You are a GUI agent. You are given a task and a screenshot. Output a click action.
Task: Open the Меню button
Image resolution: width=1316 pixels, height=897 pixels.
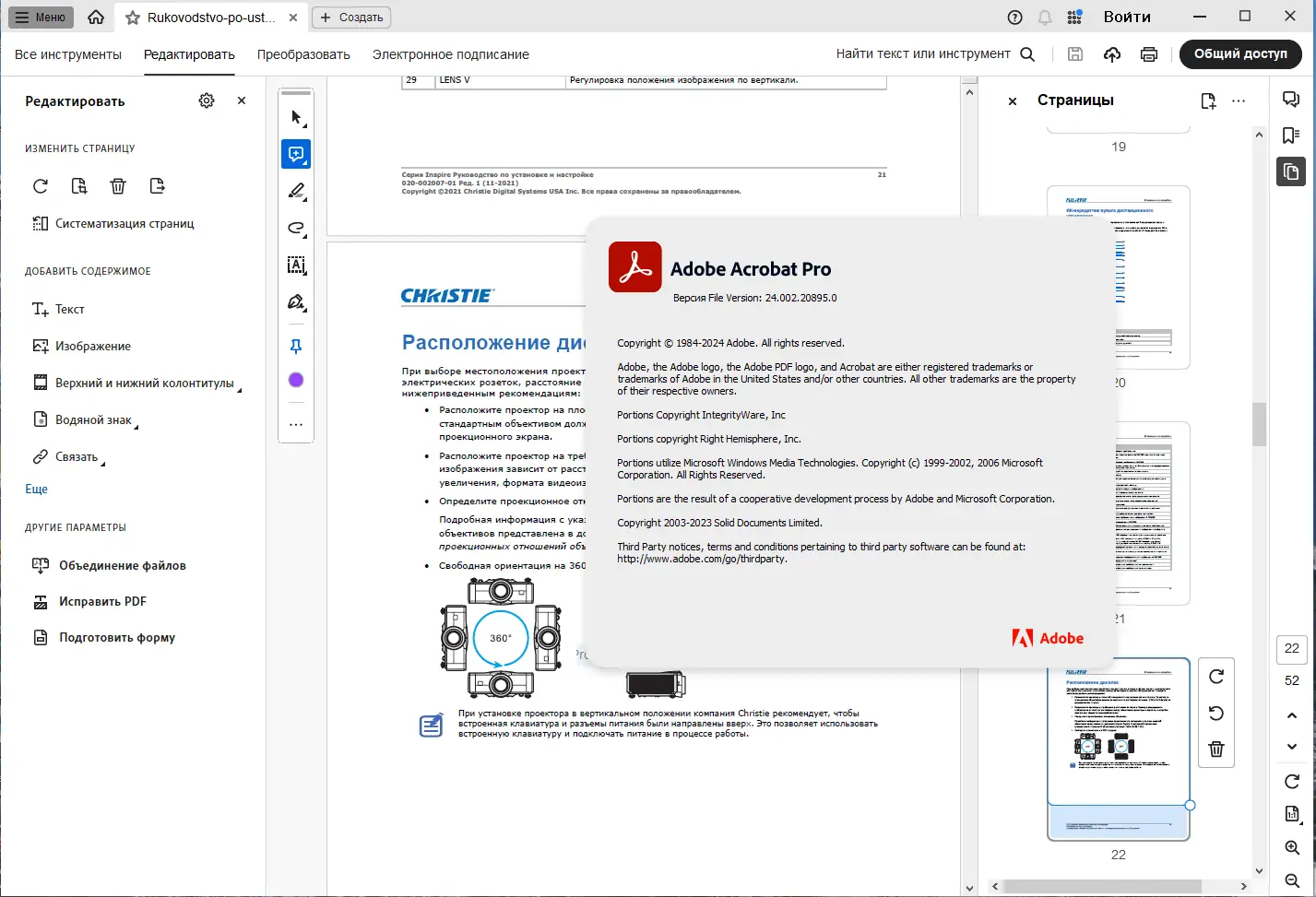[x=41, y=17]
